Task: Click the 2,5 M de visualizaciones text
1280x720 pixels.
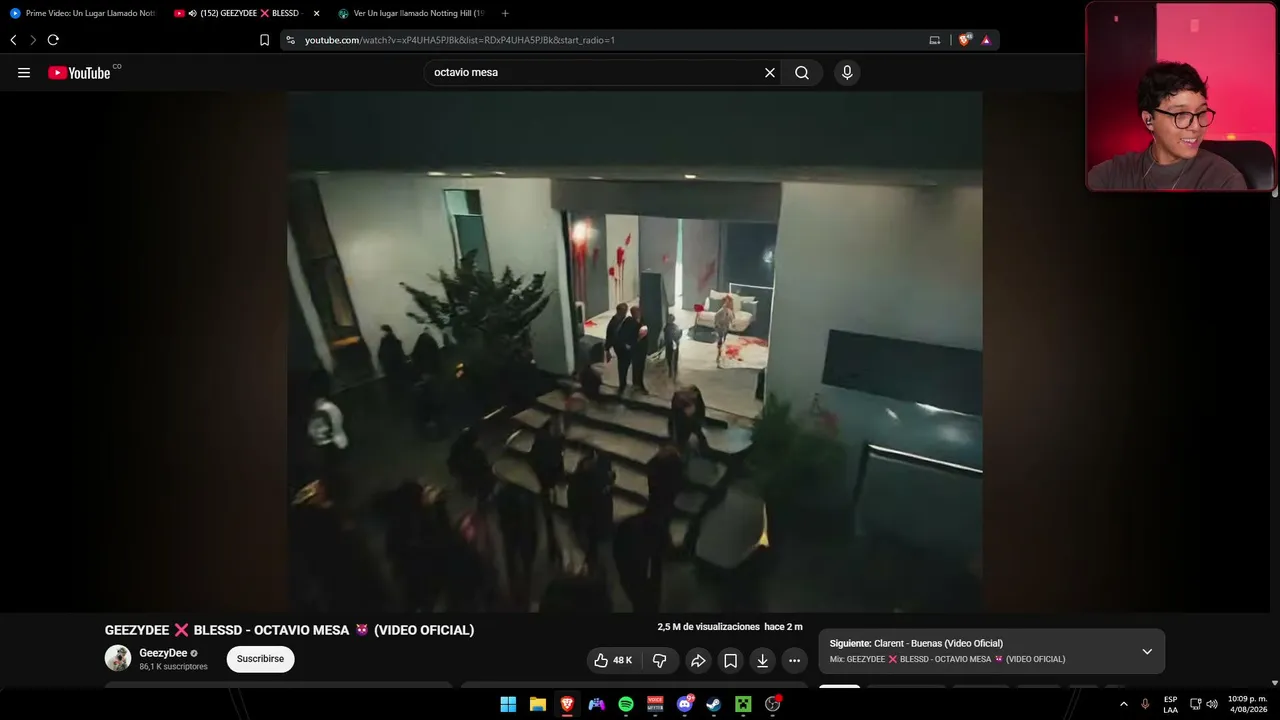Action: [x=709, y=627]
